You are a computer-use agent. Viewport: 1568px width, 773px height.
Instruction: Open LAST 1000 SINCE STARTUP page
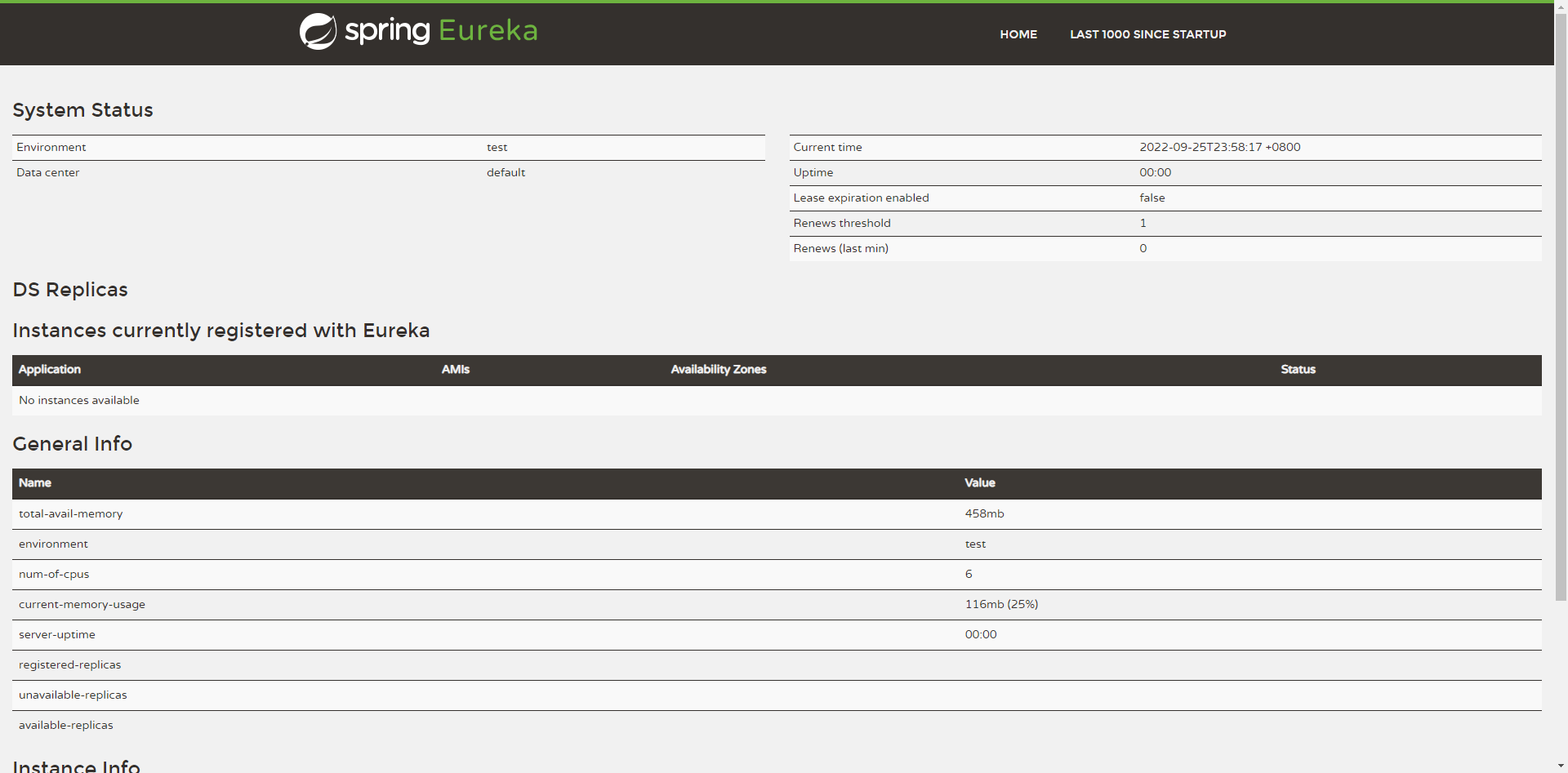pos(1147,34)
